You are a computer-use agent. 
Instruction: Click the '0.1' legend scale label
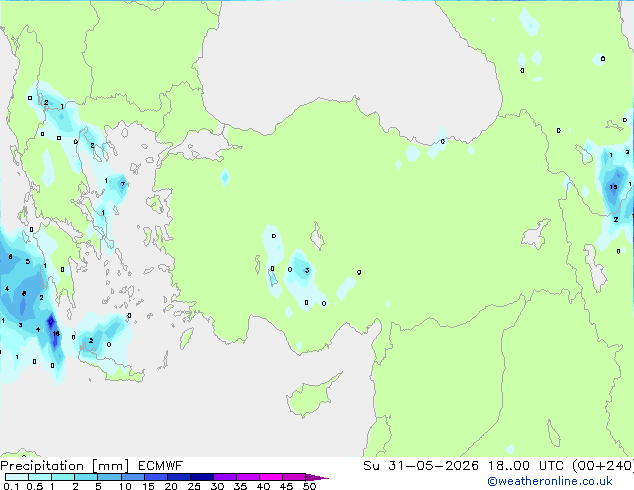[x=11, y=486]
